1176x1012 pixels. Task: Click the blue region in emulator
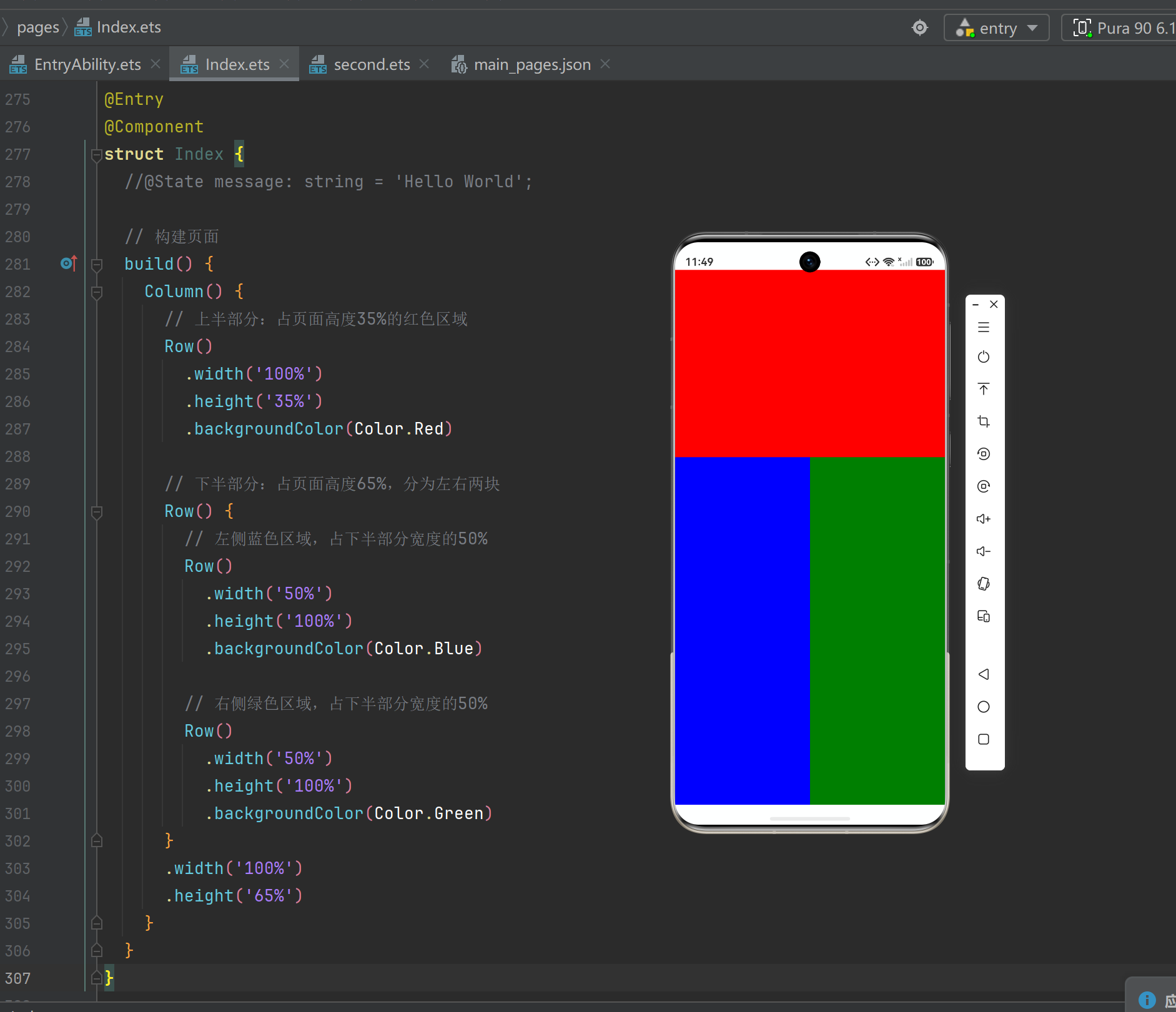click(x=743, y=631)
